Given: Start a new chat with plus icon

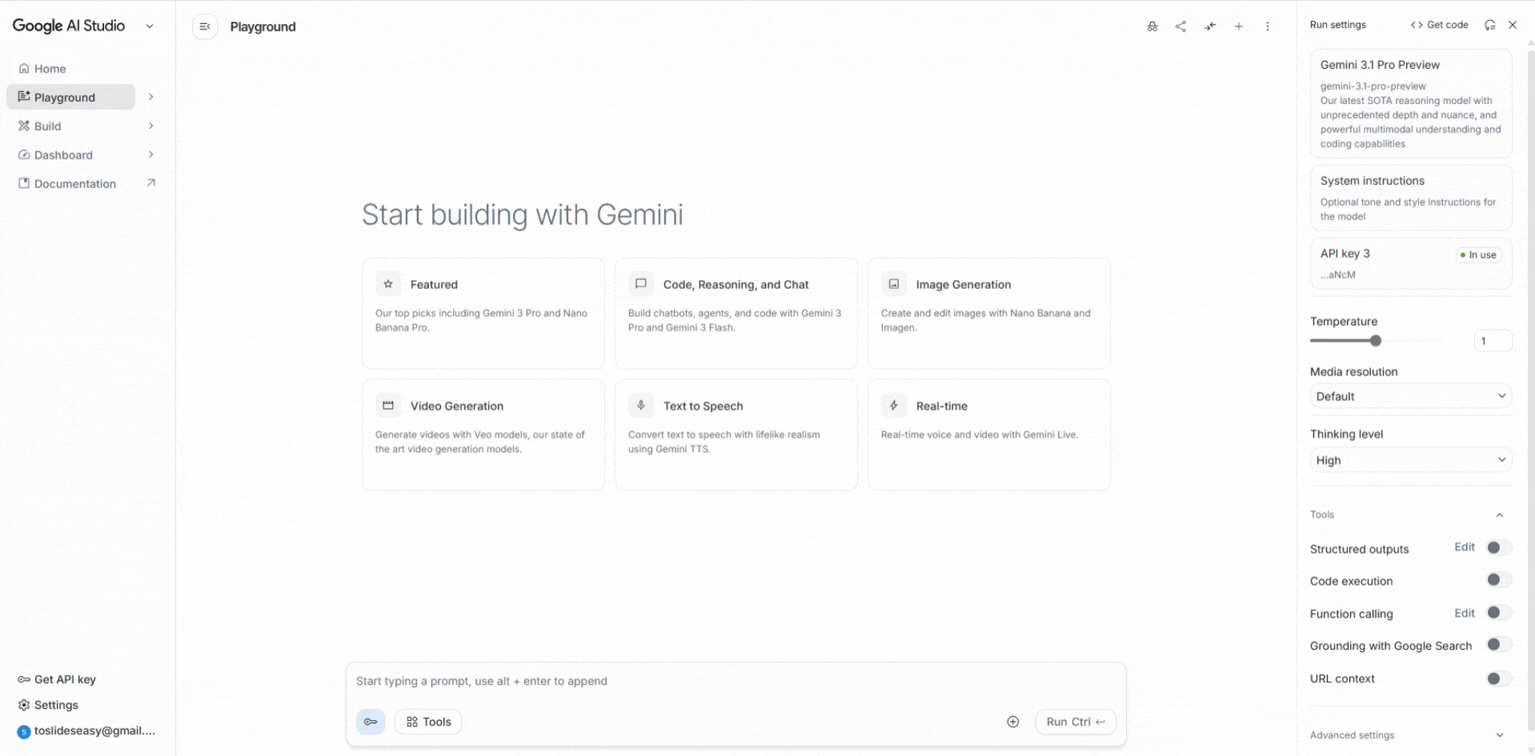Looking at the screenshot, I should click(x=1239, y=27).
